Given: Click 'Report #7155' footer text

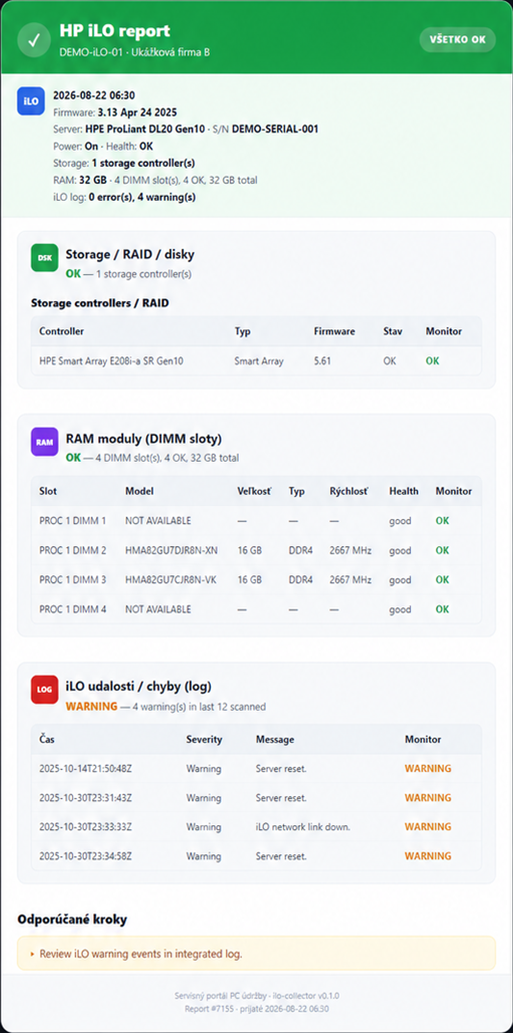Looking at the screenshot, I should (x=209, y=1009).
